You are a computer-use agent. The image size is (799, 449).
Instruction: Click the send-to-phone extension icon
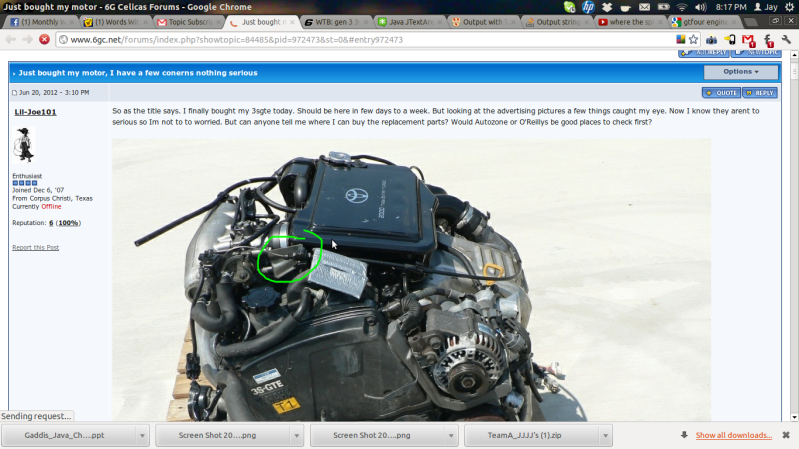pos(730,39)
